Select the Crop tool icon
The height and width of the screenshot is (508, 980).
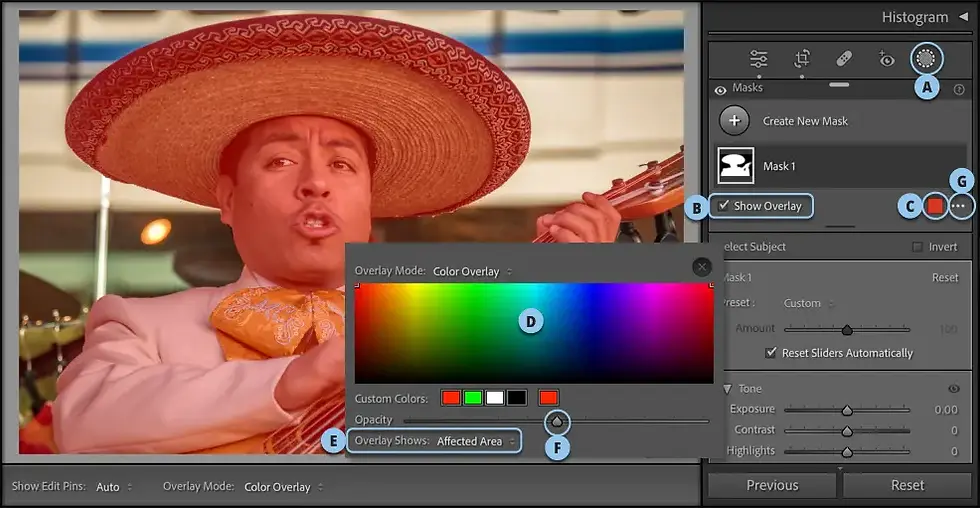pos(802,59)
